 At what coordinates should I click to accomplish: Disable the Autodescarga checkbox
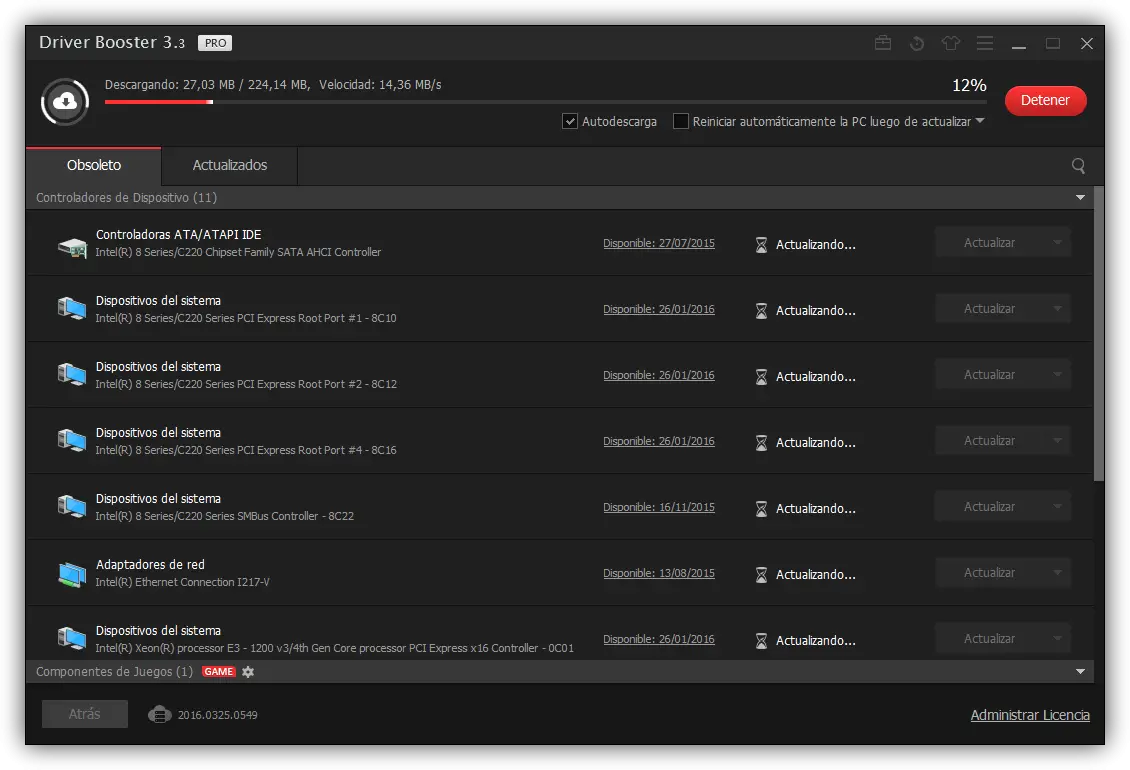[x=570, y=122]
